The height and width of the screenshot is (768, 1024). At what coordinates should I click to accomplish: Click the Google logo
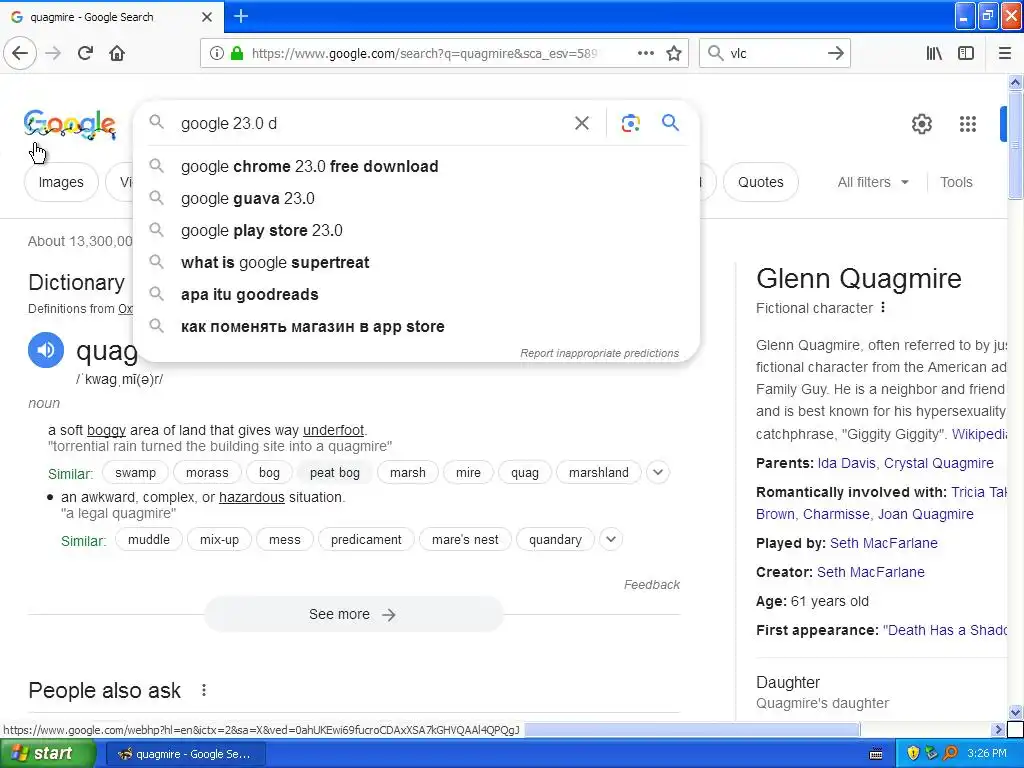click(70, 124)
